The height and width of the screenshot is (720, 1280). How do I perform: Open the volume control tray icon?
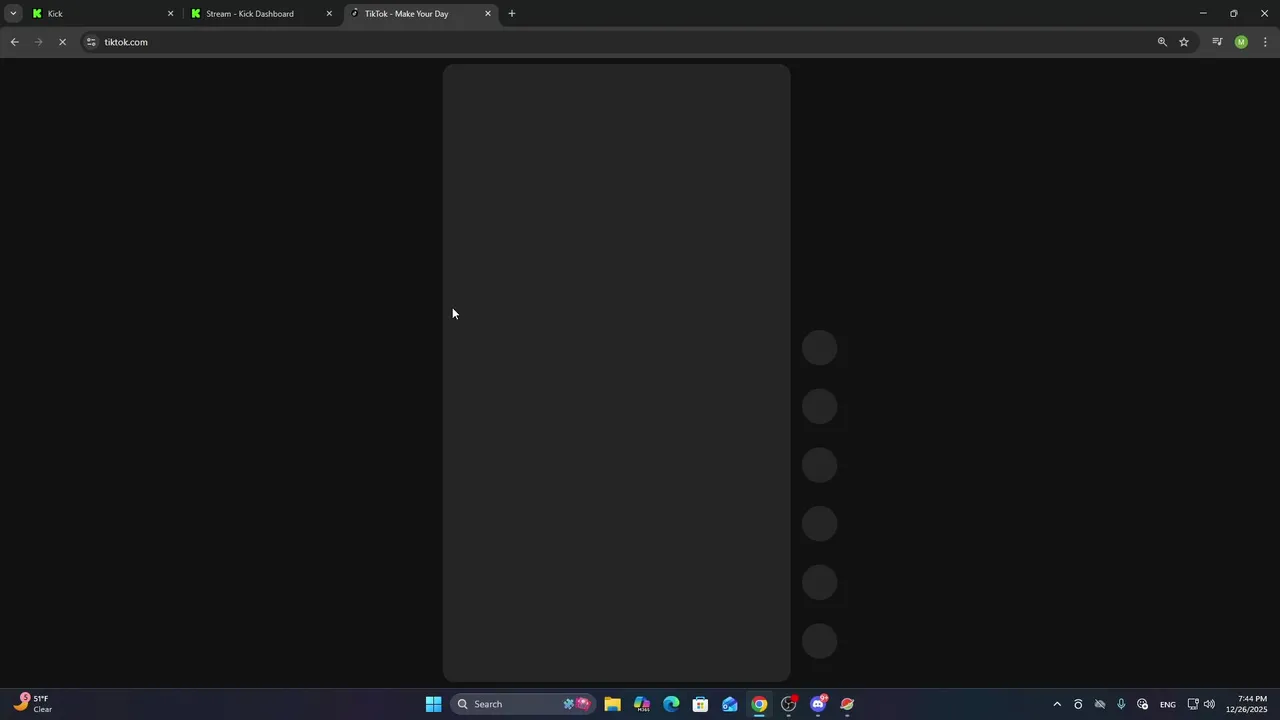[x=1209, y=704]
